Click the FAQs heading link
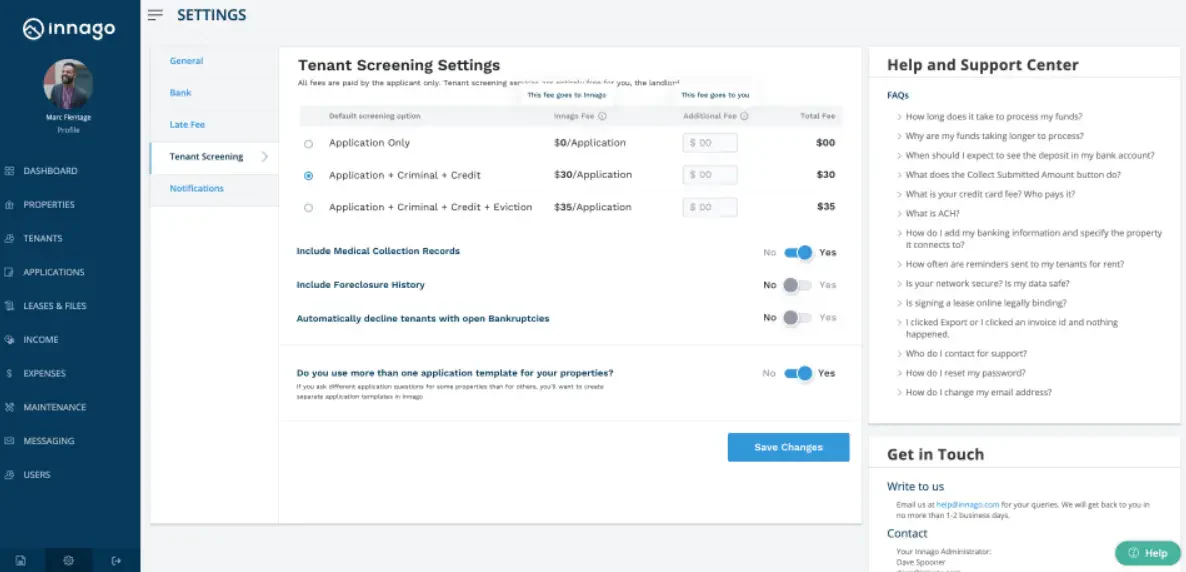This screenshot has height=572, width=1186. click(898, 96)
